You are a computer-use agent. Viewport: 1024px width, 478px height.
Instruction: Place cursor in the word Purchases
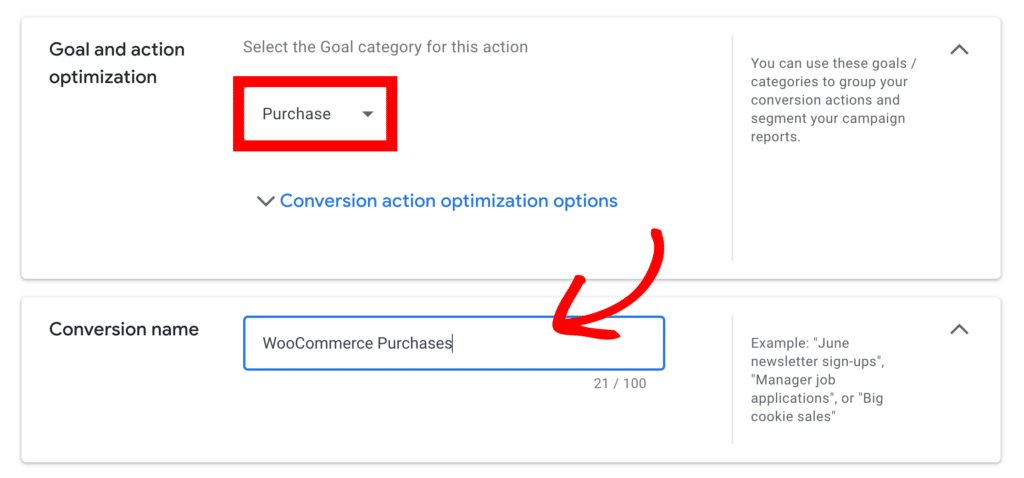pos(414,343)
